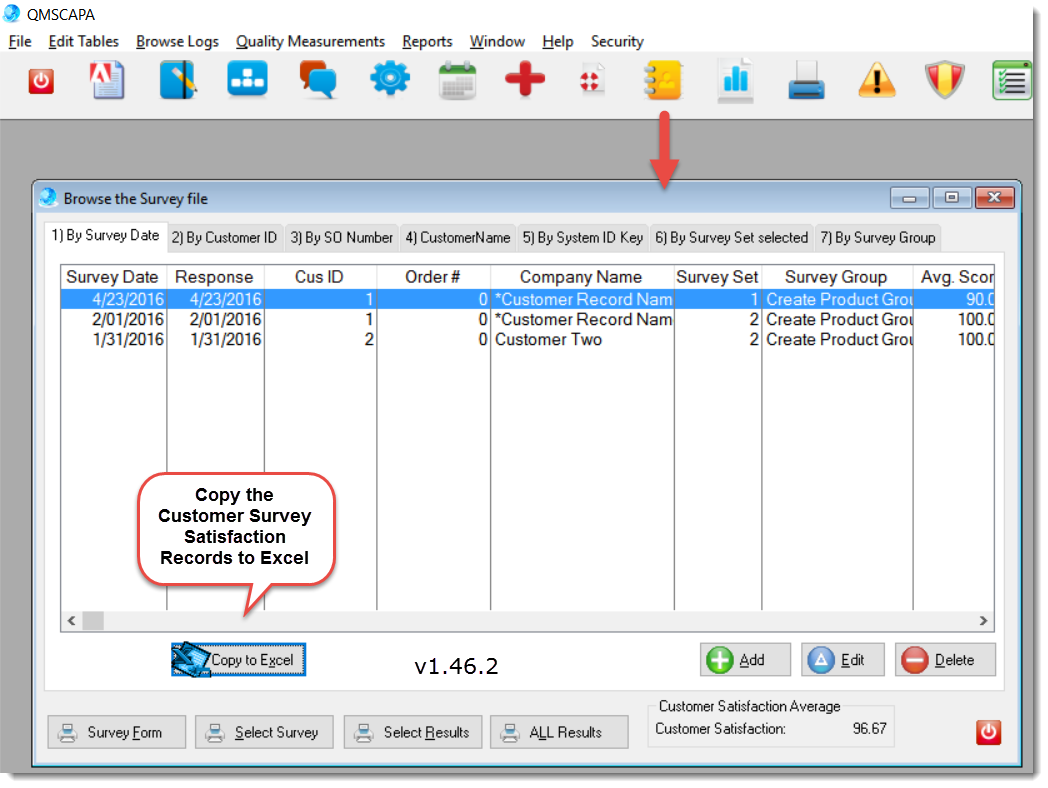This screenshot has width=1048, height=788.
Task: Click the chat bubbles feedback icon
Action: click(318, 80)
